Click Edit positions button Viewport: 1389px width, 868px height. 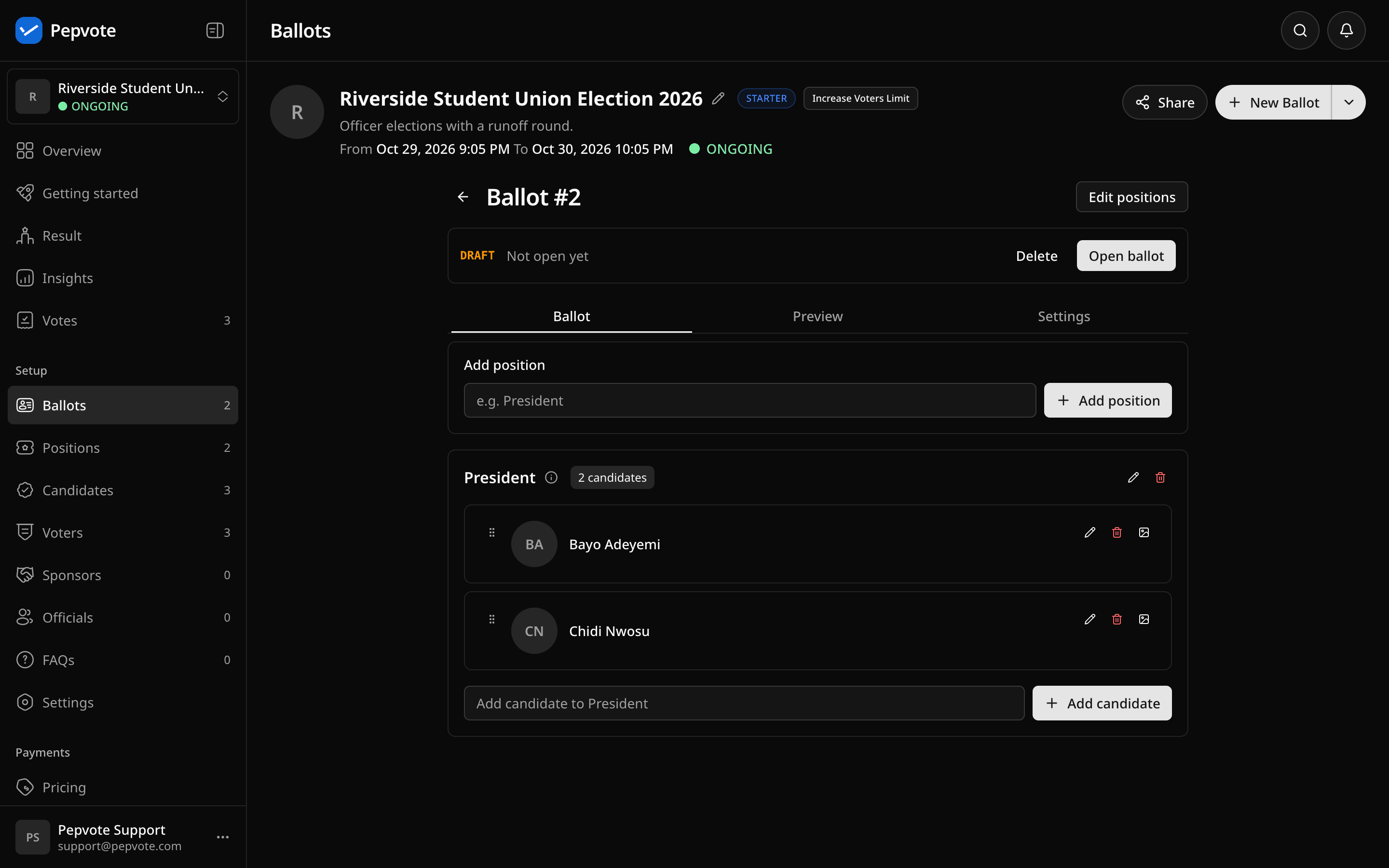click(1131, 198)
